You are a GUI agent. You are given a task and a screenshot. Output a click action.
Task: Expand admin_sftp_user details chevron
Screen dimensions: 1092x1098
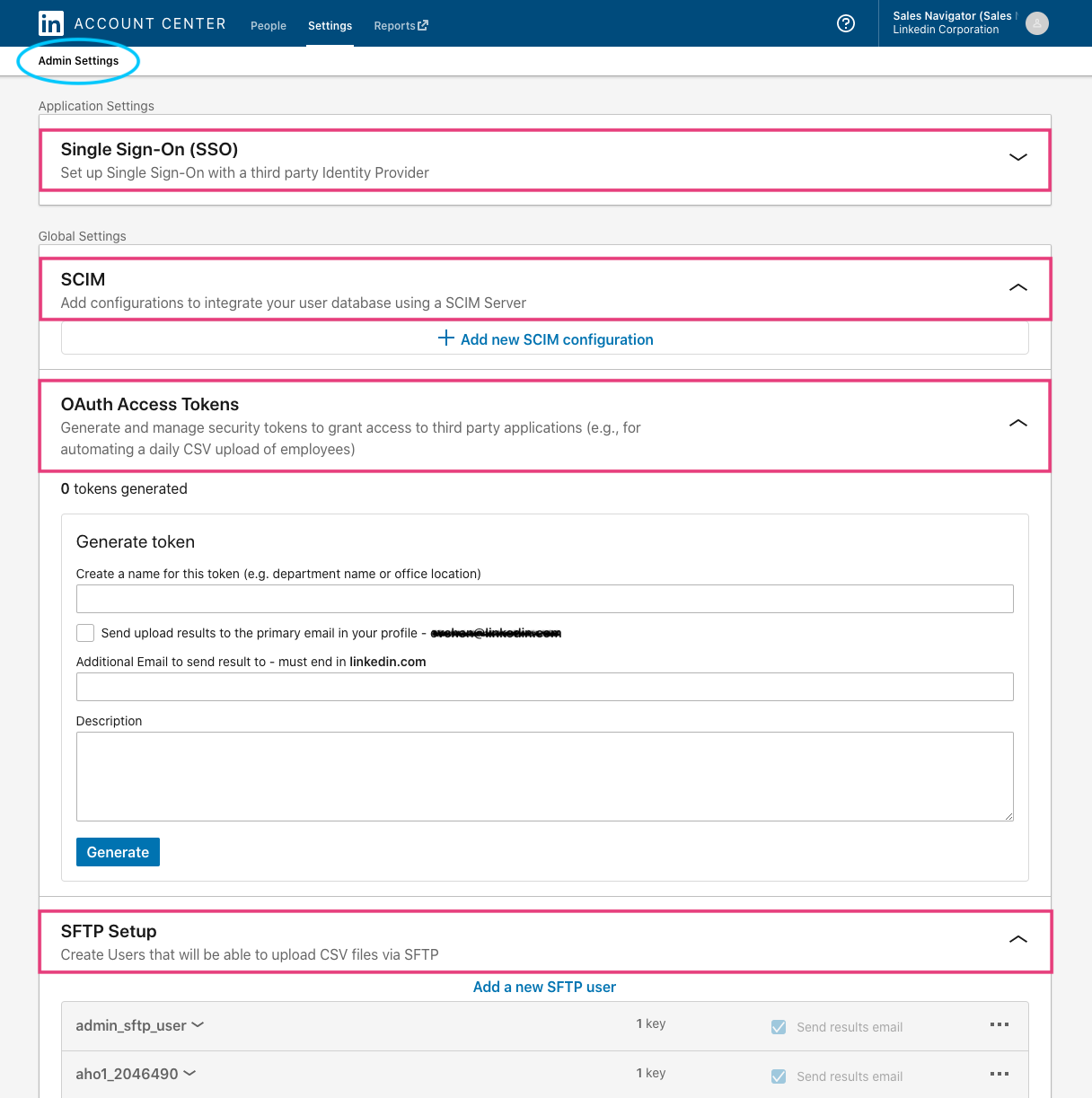(198, 1024)
